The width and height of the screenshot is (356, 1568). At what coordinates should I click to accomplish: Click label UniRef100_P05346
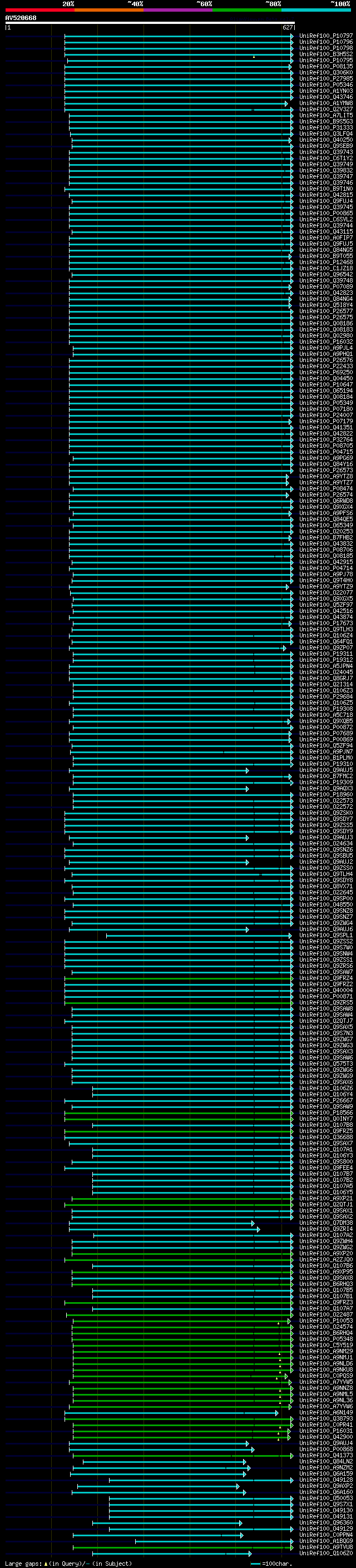click(x=326, y=85)
